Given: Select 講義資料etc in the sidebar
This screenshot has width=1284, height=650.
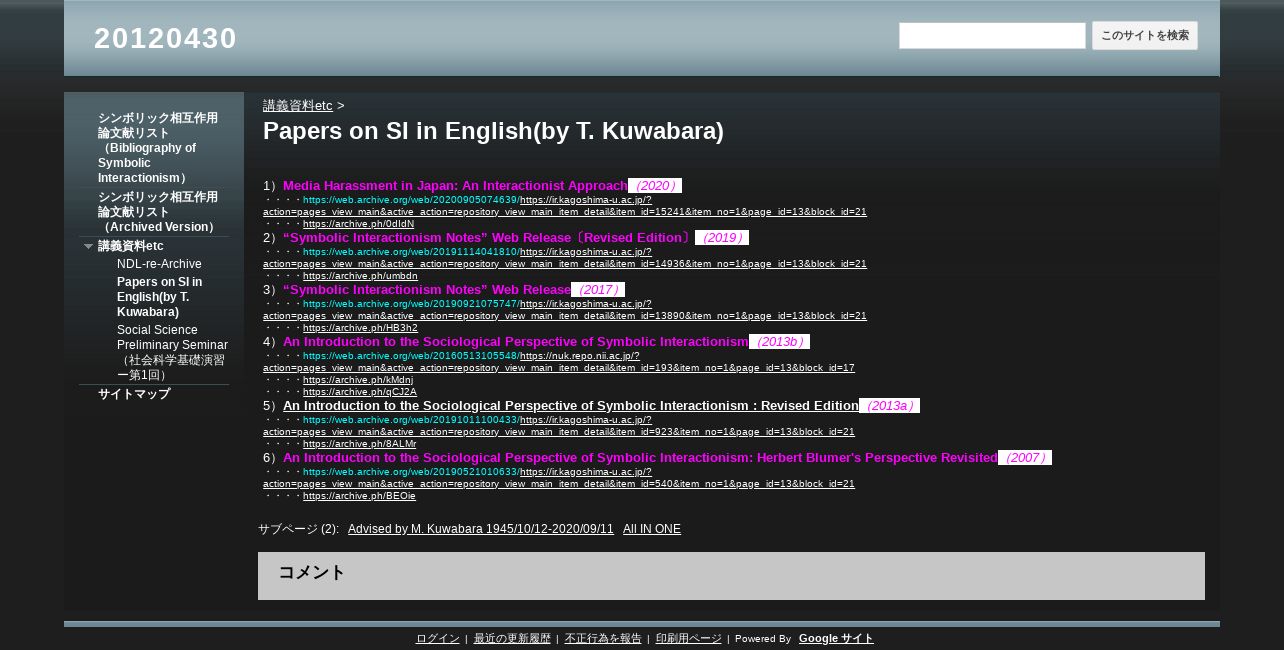Looking at the screenshot, I should [x=131, y=246].
